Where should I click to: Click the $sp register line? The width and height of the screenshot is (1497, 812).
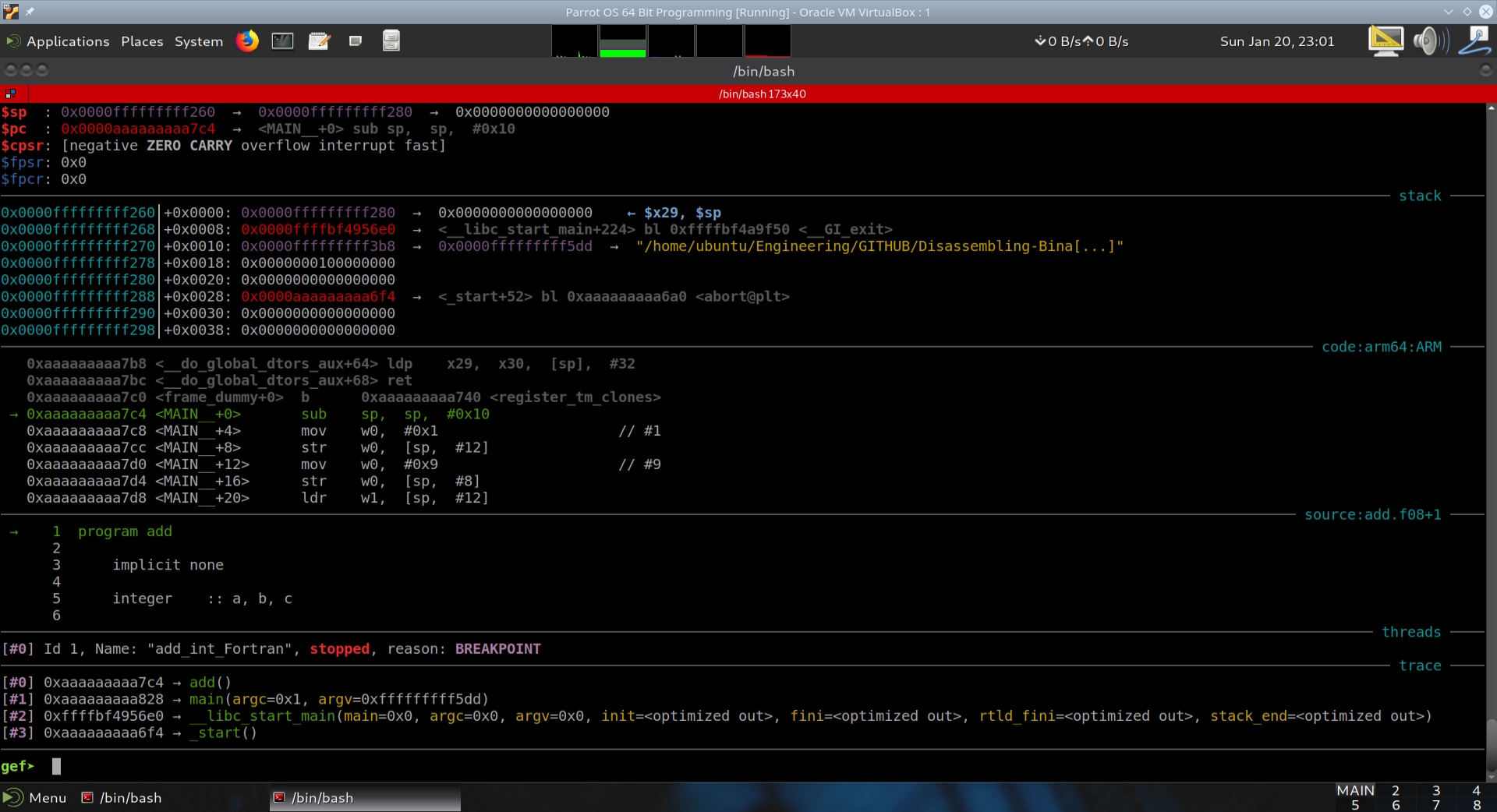pyautogui.click(x=306, y=111)
